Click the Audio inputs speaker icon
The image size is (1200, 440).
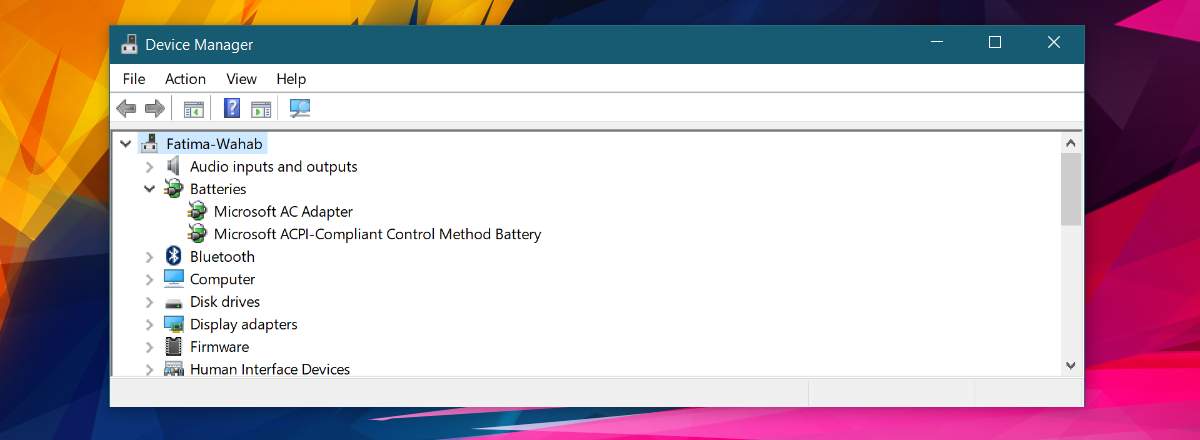point(174,166)
